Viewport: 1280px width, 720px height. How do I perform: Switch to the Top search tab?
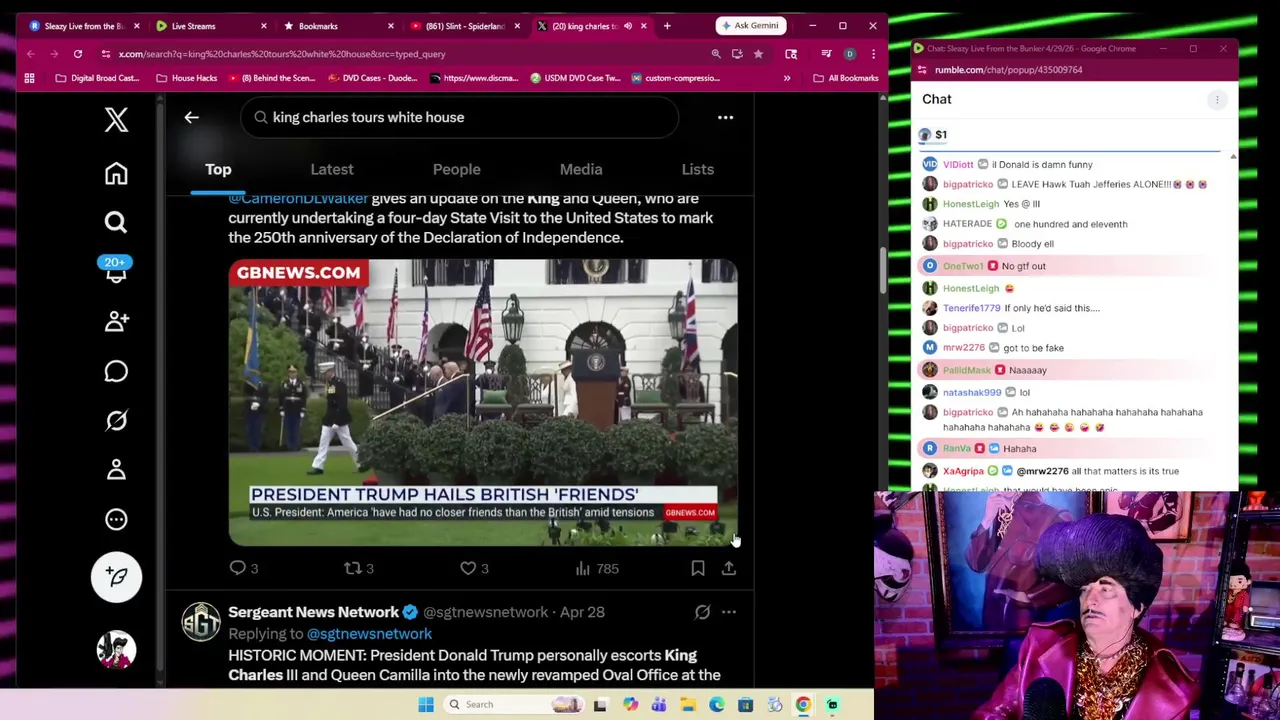(218, 169)
